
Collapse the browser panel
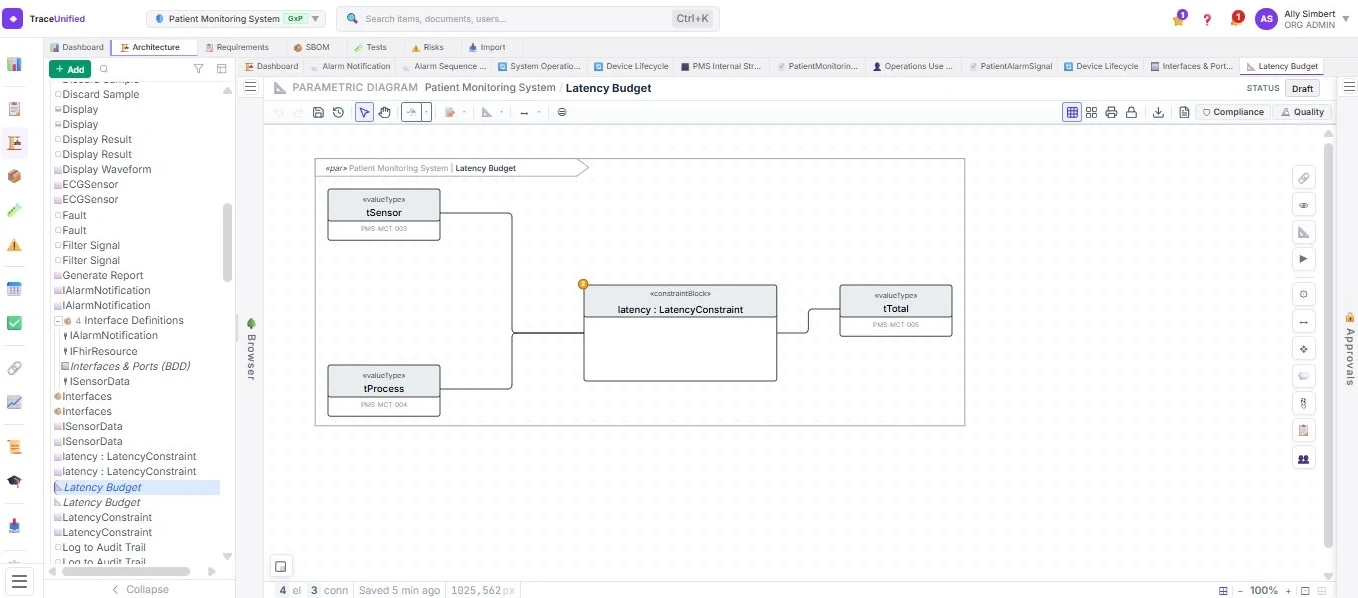[140, 589]
